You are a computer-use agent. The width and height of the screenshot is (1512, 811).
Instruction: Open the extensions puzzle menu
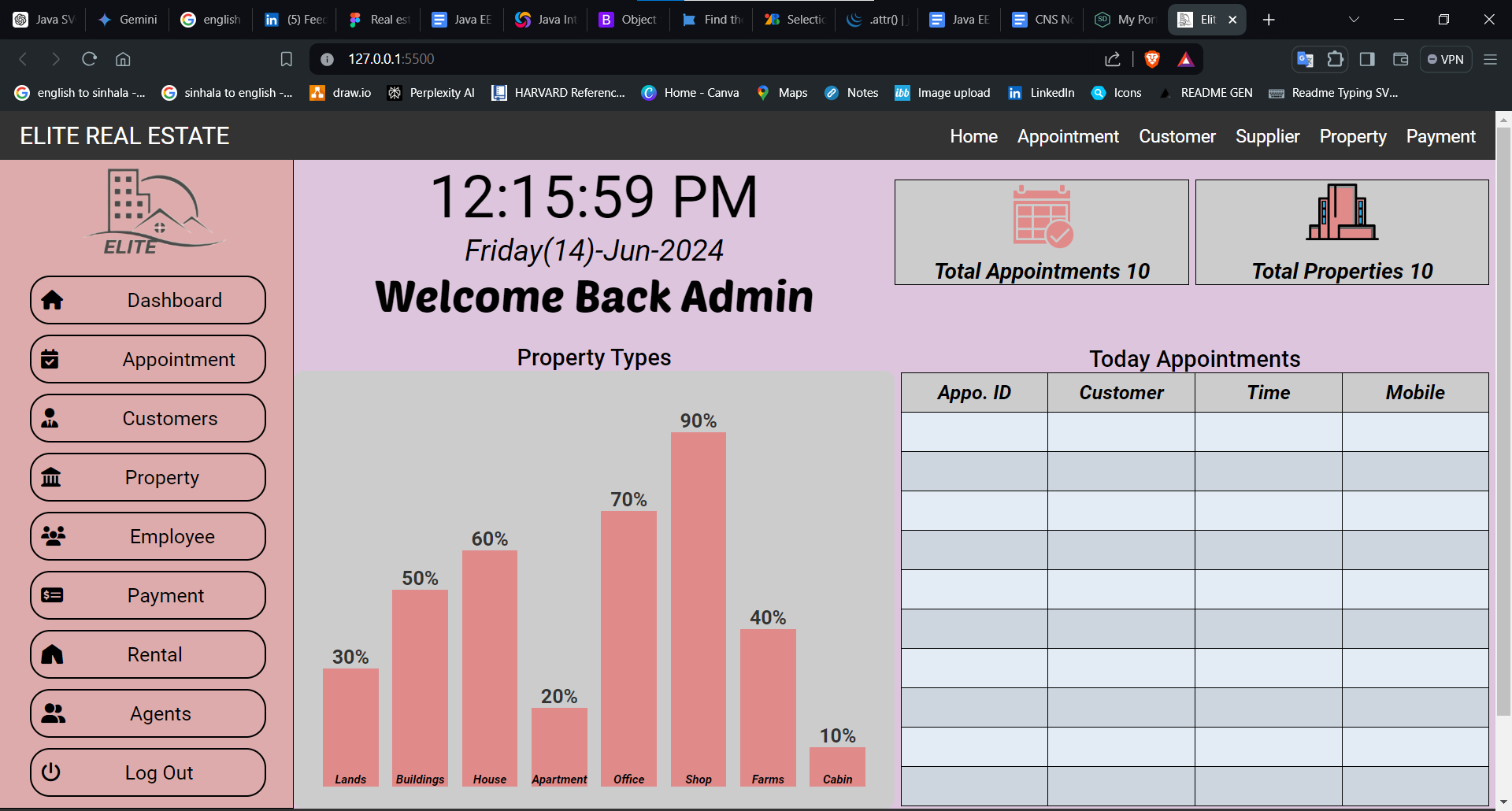point(1335,59)
